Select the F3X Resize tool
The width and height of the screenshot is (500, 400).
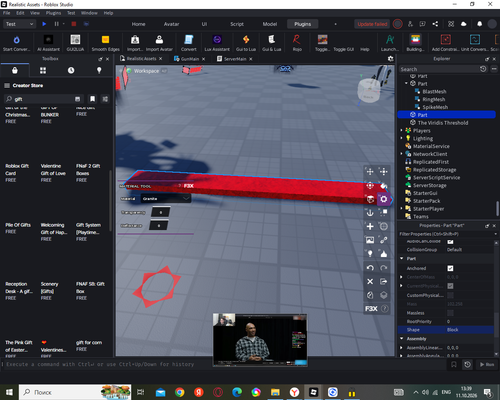384,172
